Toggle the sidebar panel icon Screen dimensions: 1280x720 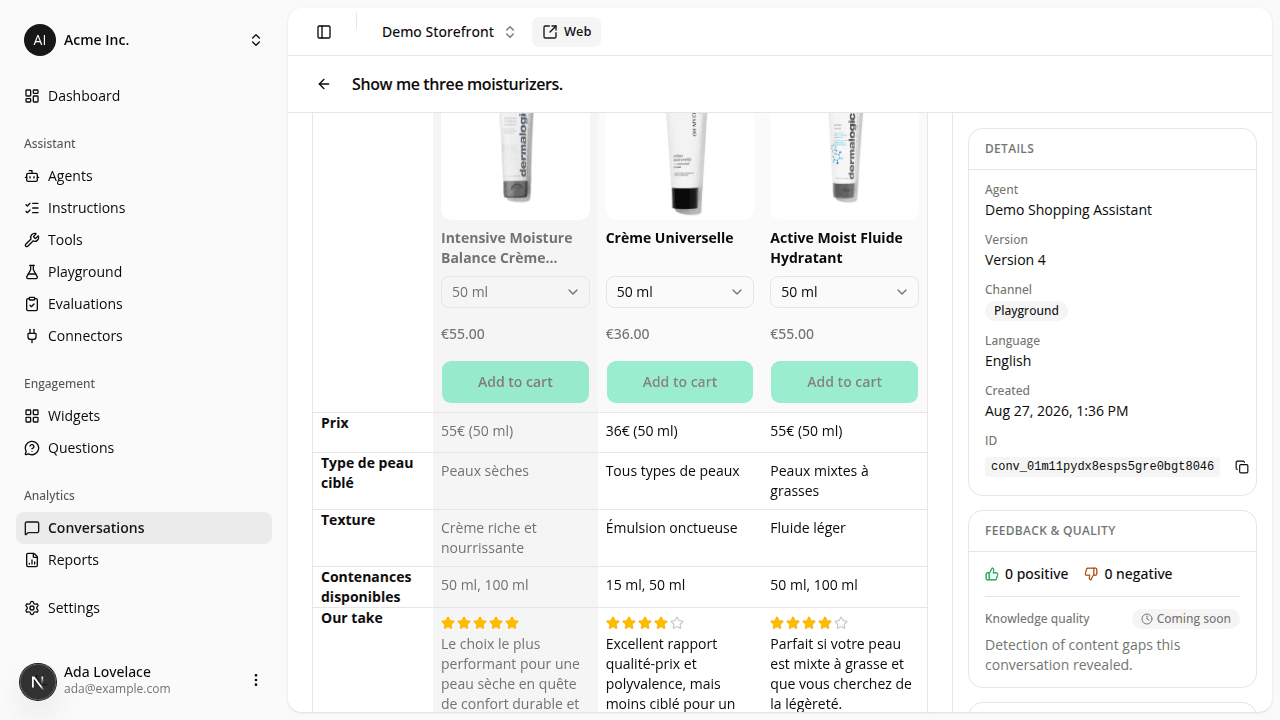324,32
